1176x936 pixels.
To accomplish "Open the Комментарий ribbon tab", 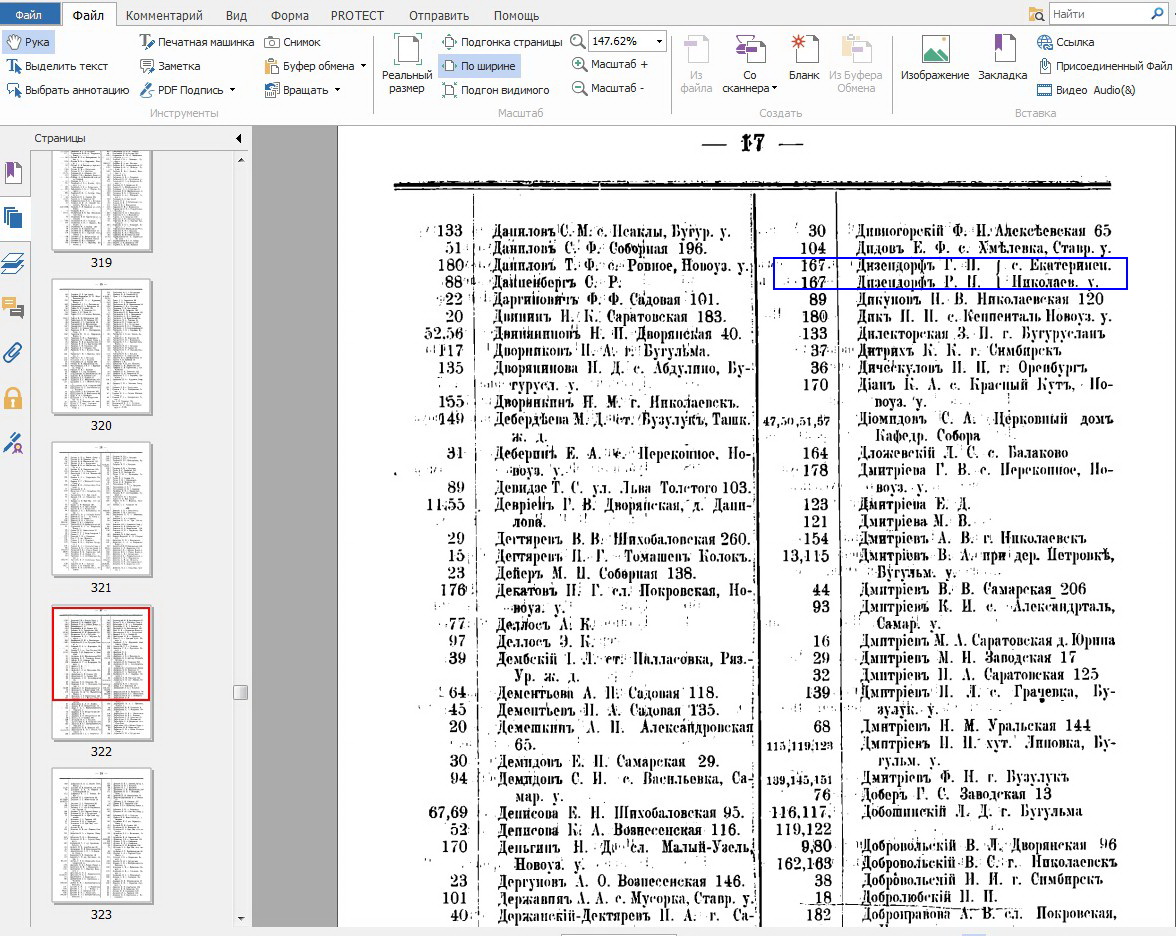I will tap(164, 15).
